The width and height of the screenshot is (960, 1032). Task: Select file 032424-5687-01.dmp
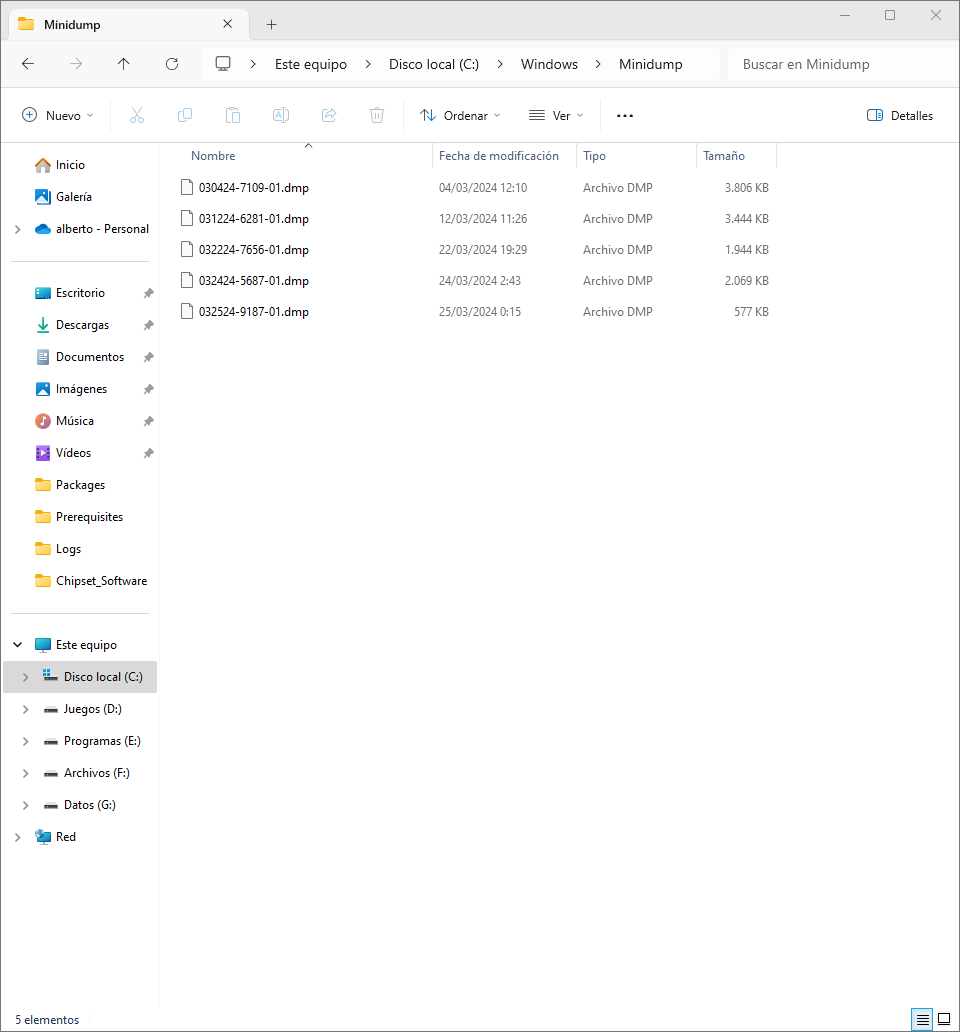(253, 280)
